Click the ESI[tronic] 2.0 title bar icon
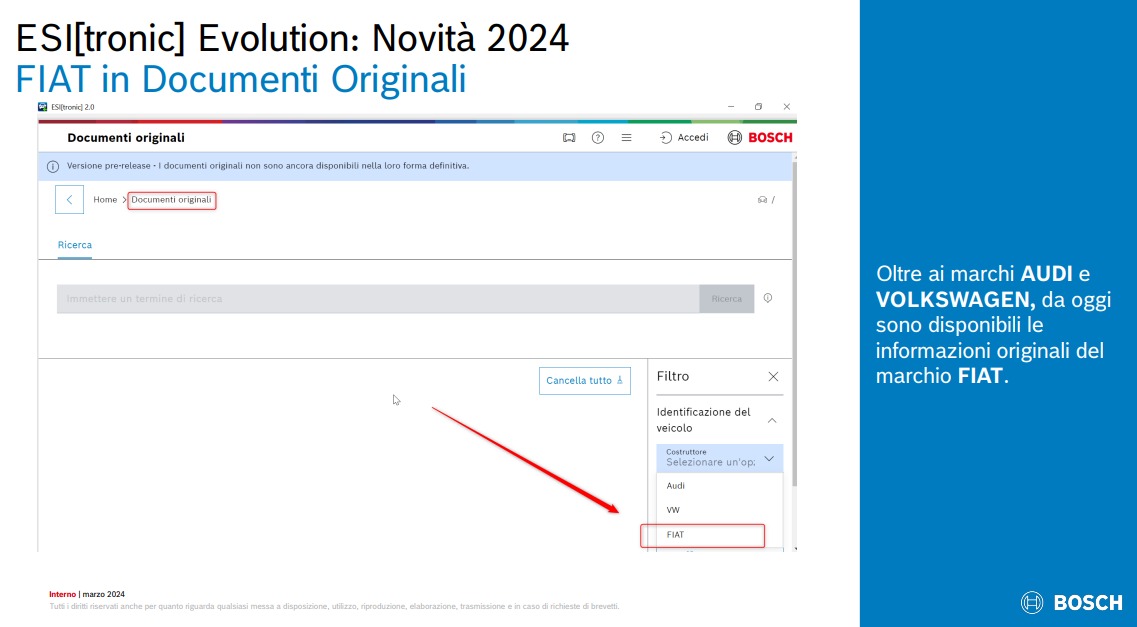Viewport: 1137px width, 627px height. (x=43, y=107)
